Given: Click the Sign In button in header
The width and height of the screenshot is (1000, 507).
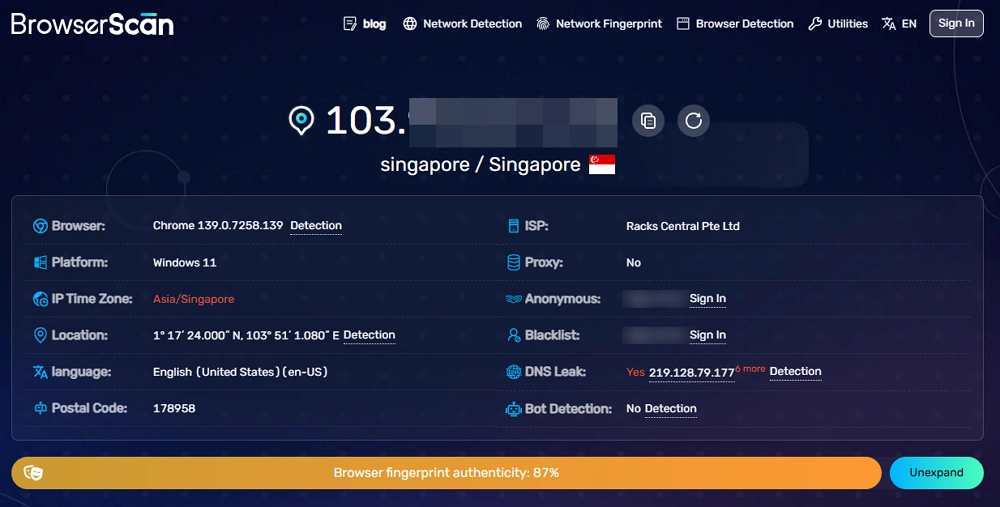Looking at the screenshot, I should click(x=956, y=24).
